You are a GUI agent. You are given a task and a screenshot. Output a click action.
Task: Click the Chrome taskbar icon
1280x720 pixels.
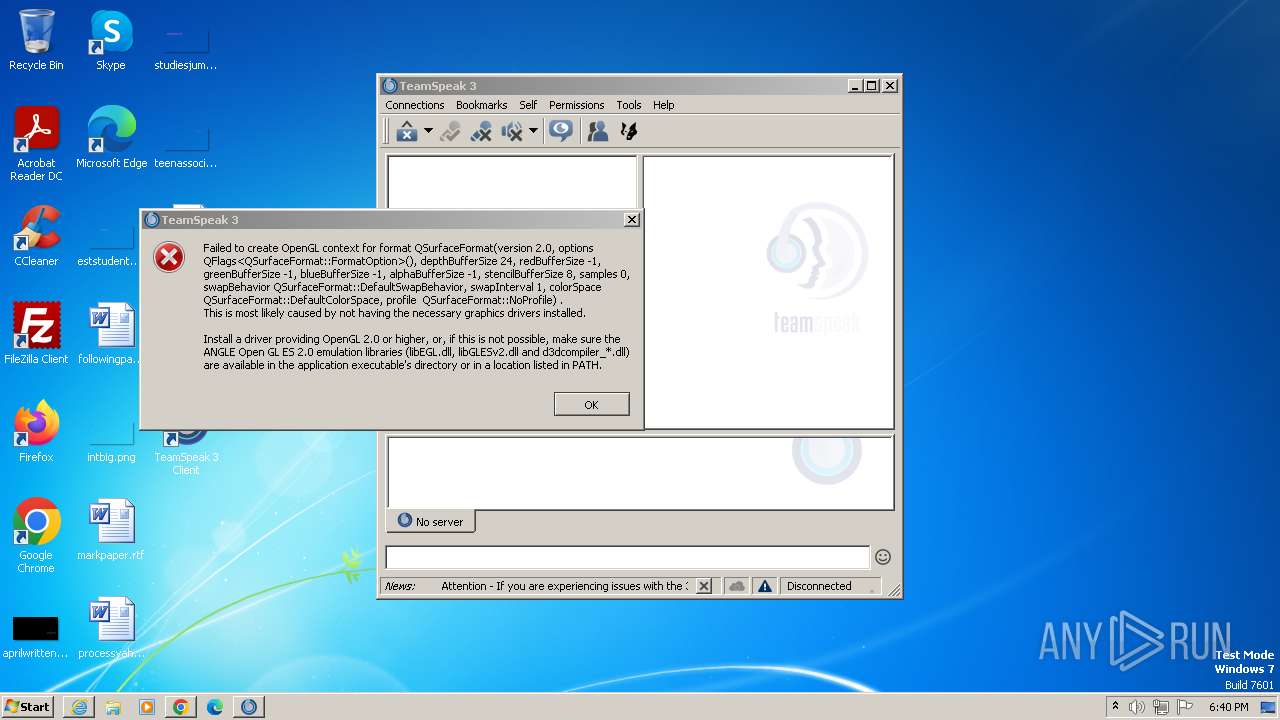[181, 707]
